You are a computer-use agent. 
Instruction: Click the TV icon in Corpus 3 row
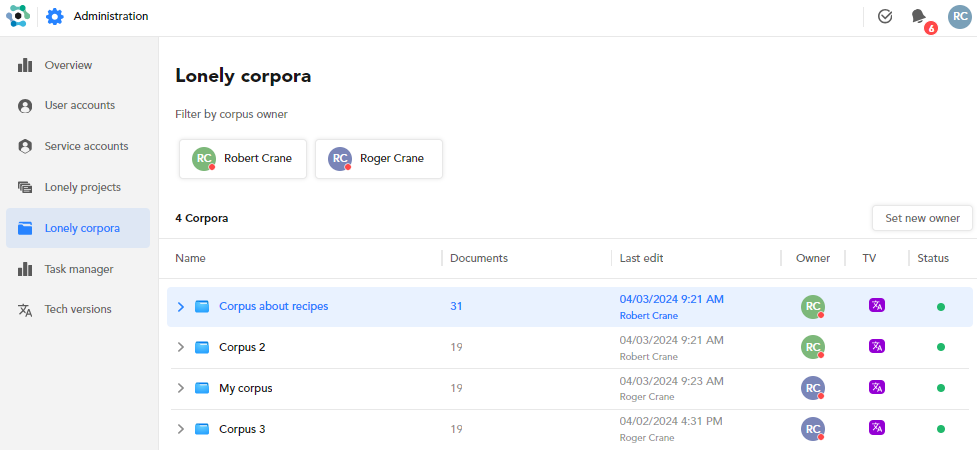click(877, 428)
